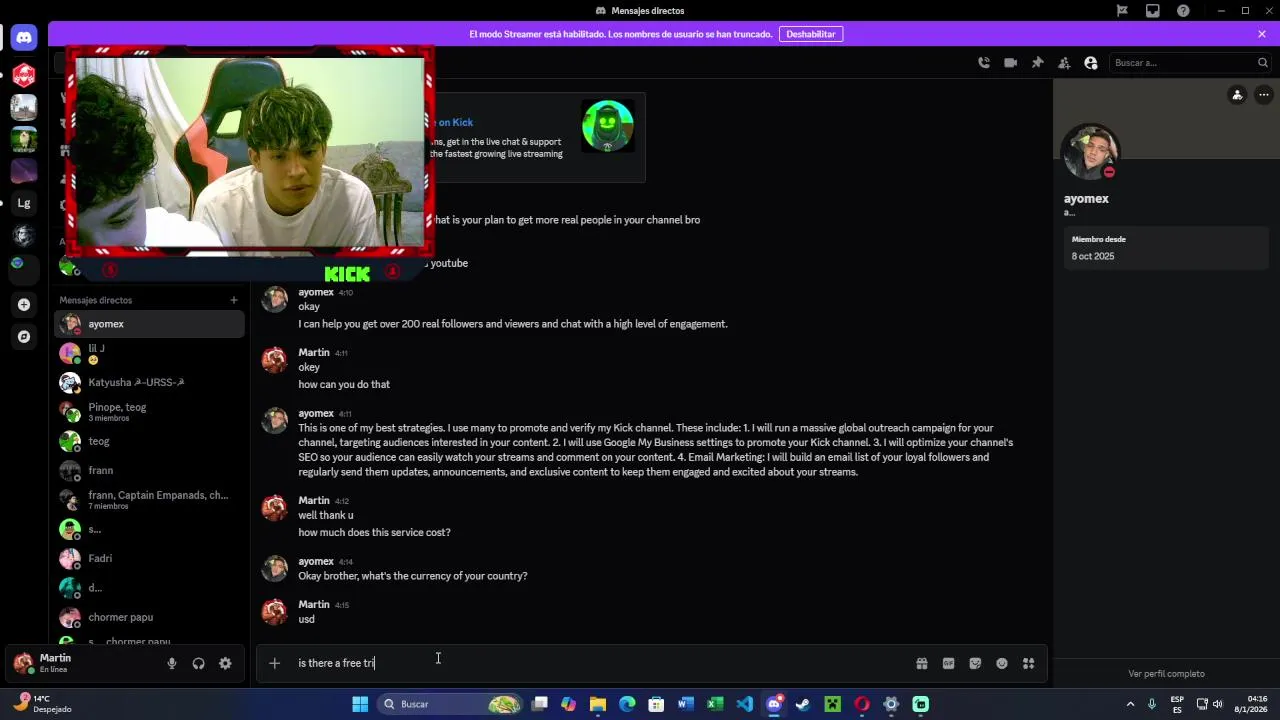Image resolution: width=1280 pixels, height=720 pixels.
Task: Open the discover servers compass icon
Action: (x=24, y=337)
